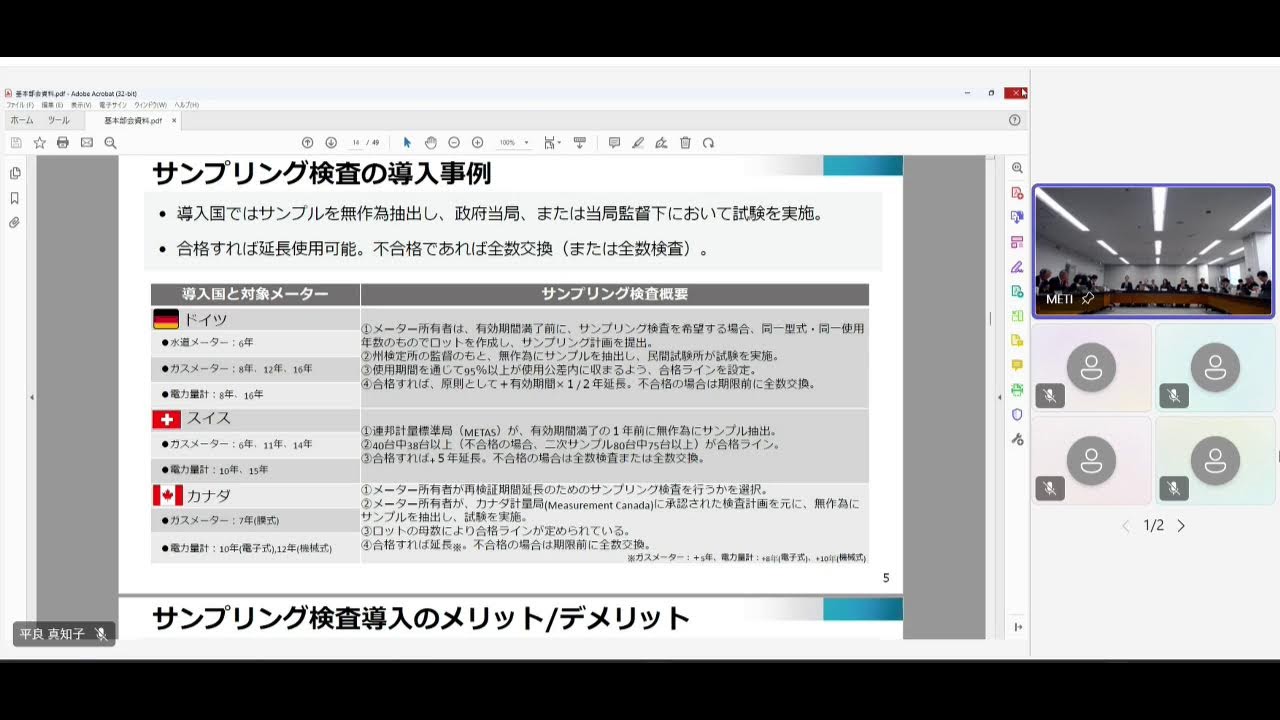Viewport: 1280px width, 720px height.
Task: Open the 電子サイン menu
Action: pyautogui.click(x=112, y=105)
